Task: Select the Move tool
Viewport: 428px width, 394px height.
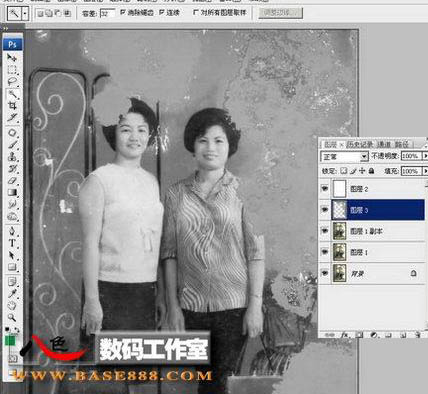Action: tap(12, 58)
